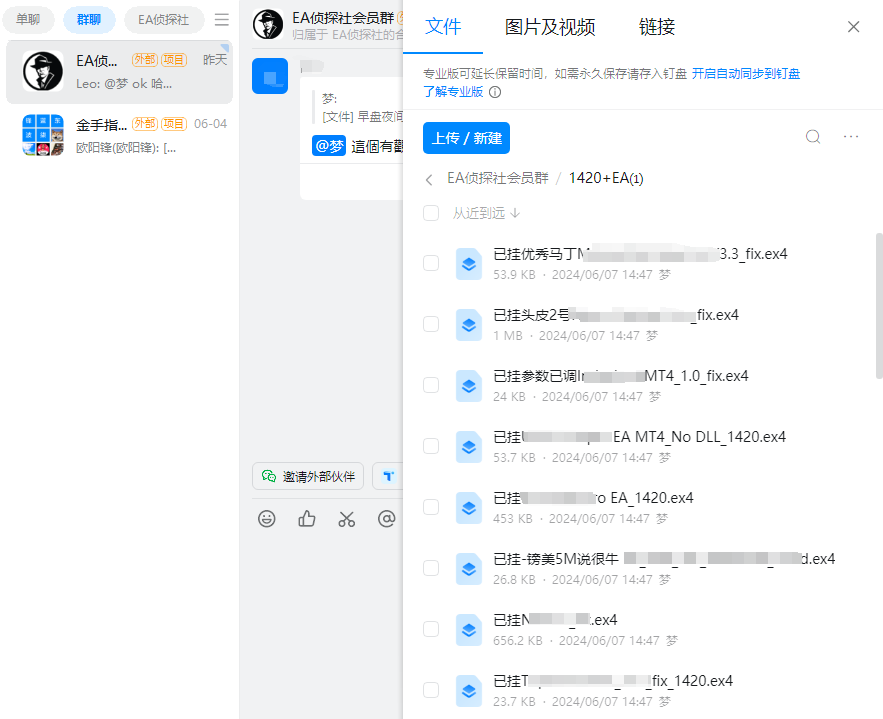Screen dimensions: 883x719
Task: Select the 单聊 filter tab
Action: [28, 20]
